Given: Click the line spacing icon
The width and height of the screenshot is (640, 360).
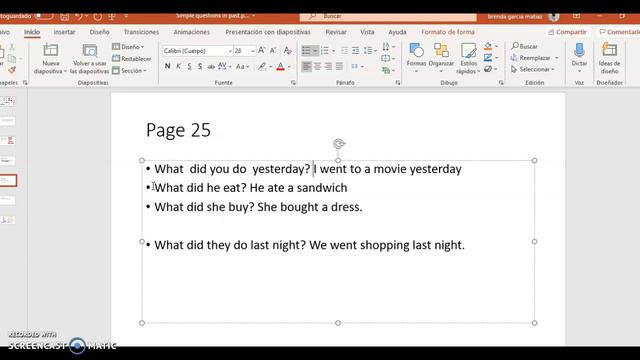Looking at the screenshot, I should point(368,51).
